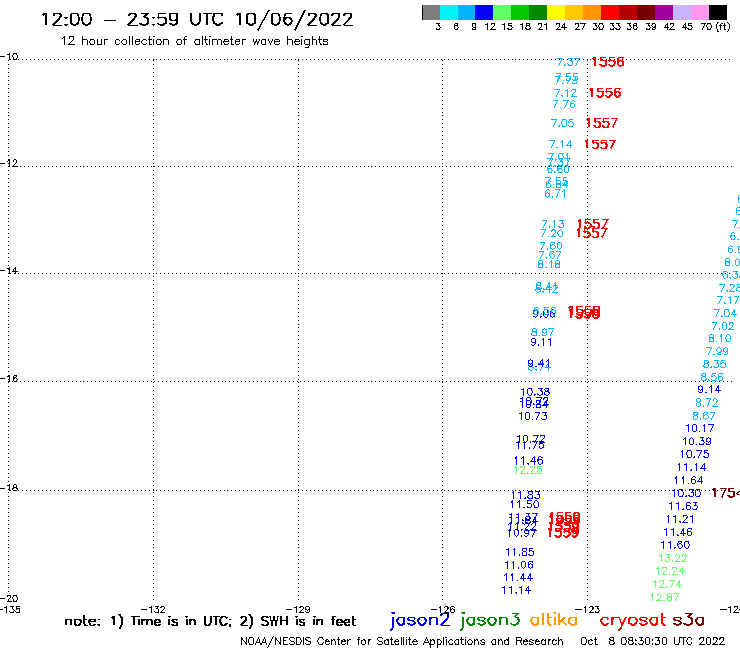Click the gray swatch in the color scale
Viewport: 740px width, 650px height.
coord(431,12)
